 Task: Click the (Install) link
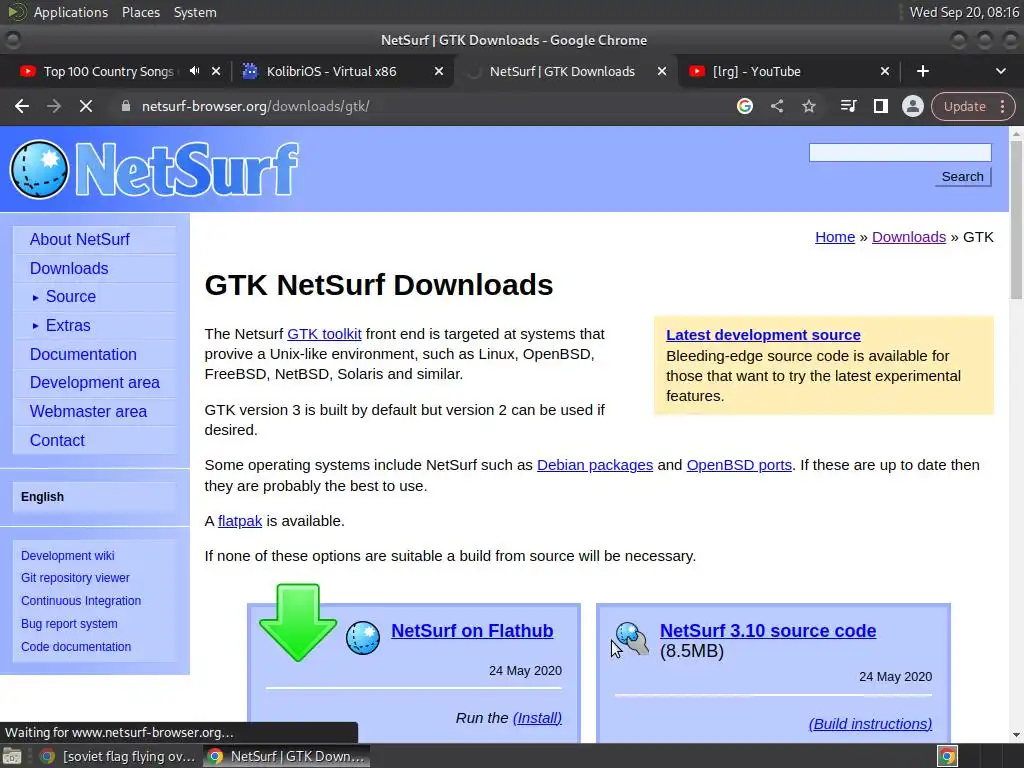(537, 718)
